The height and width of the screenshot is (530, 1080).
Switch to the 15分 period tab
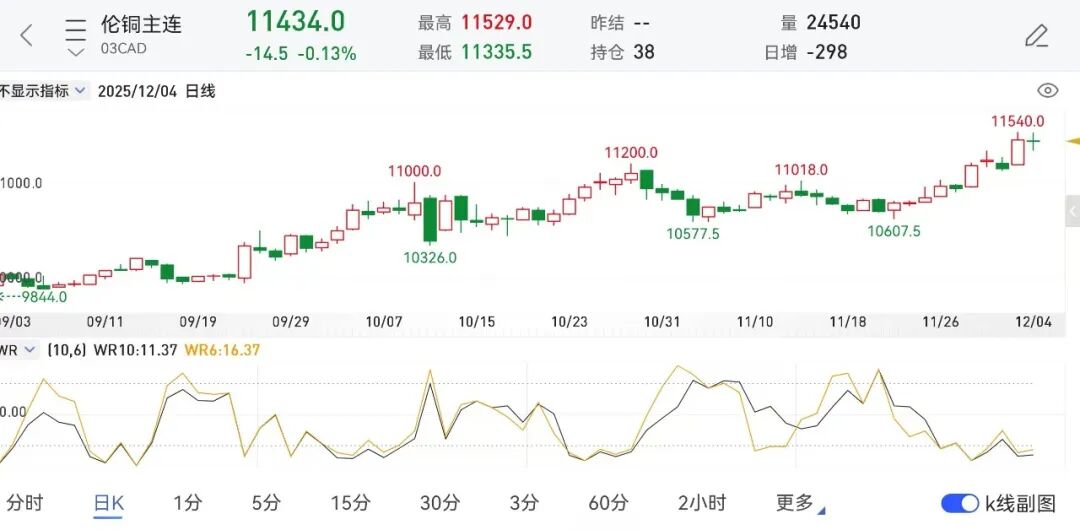click(350, 503)
